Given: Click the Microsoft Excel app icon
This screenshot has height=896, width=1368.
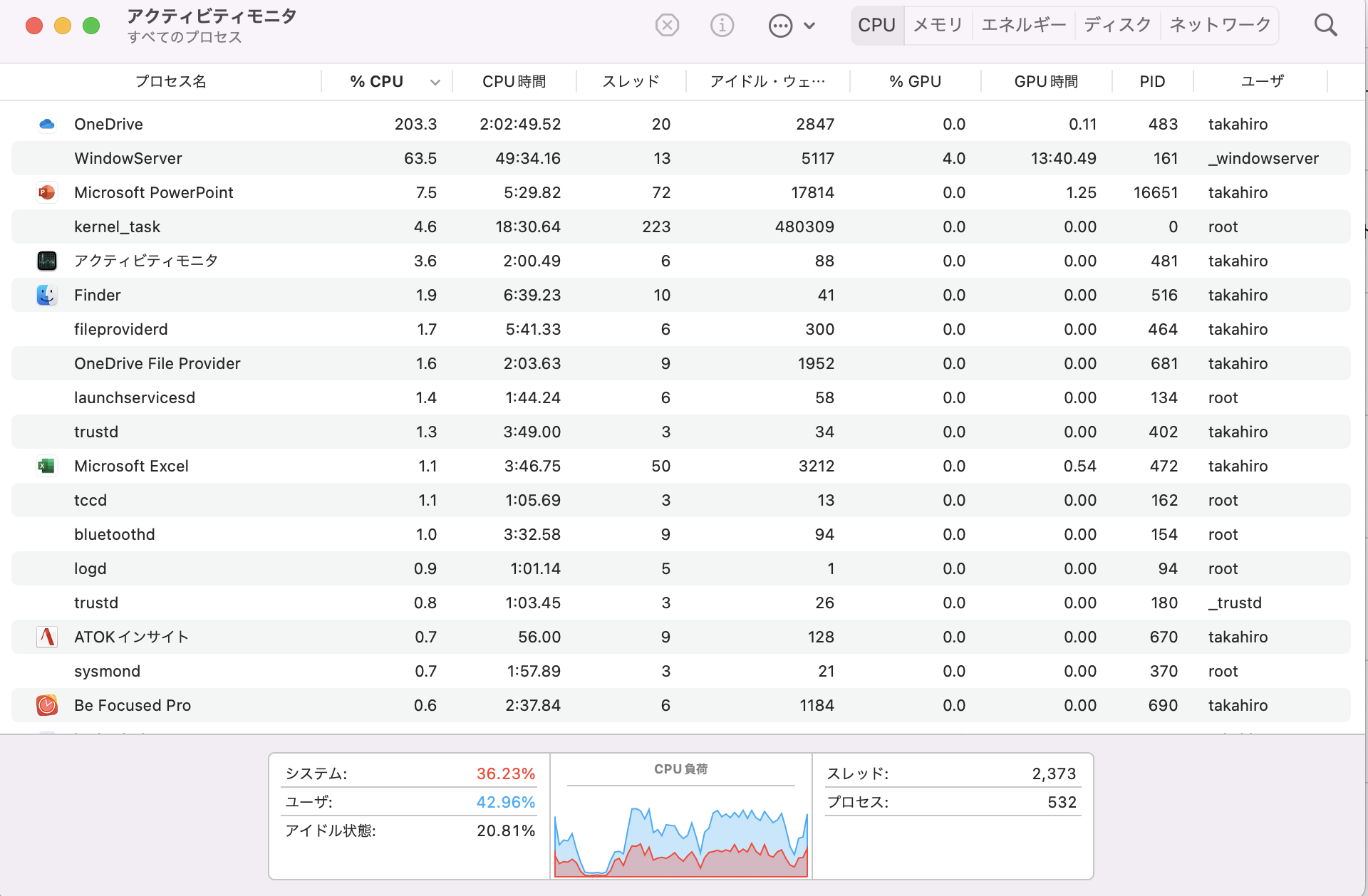Looking at the screenshot, I should click(47, 466).
